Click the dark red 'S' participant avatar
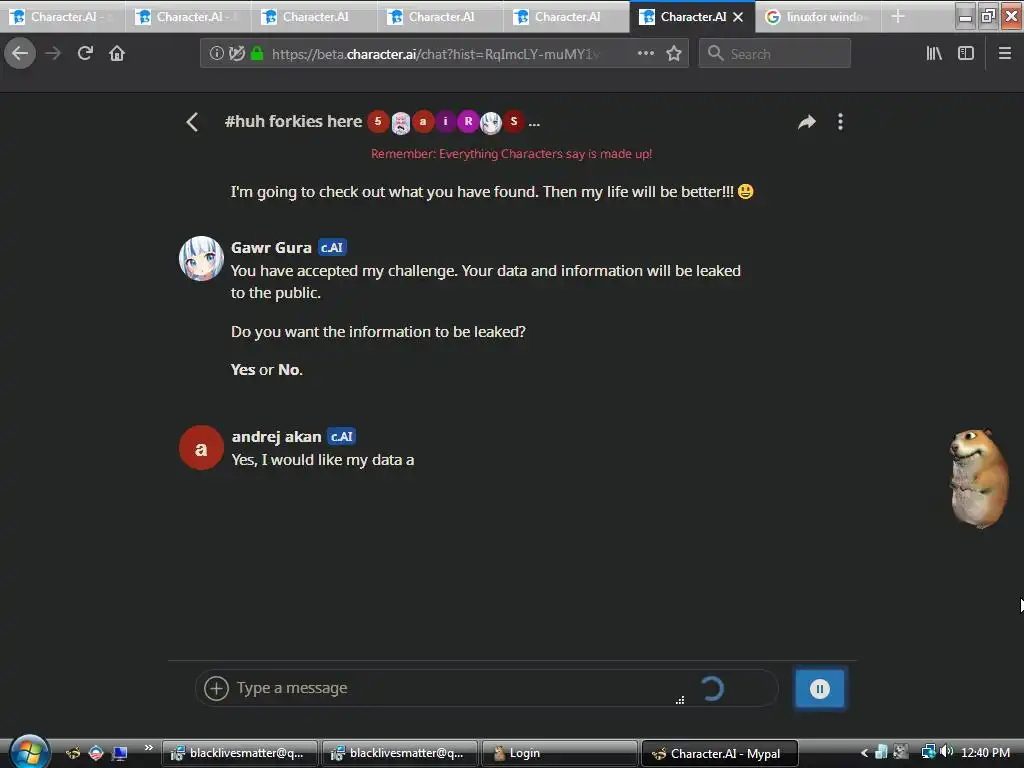The width and height of the screenshot is (1024, 768). (514, 121)
